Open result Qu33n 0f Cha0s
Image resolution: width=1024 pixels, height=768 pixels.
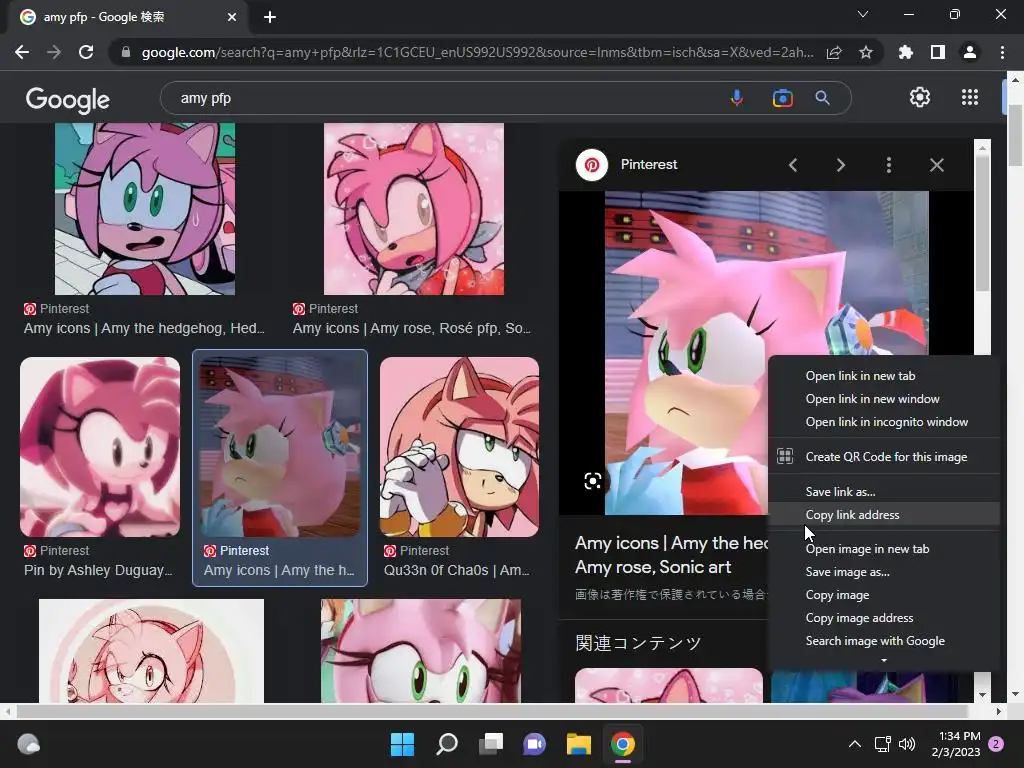[x=457, y=570]
